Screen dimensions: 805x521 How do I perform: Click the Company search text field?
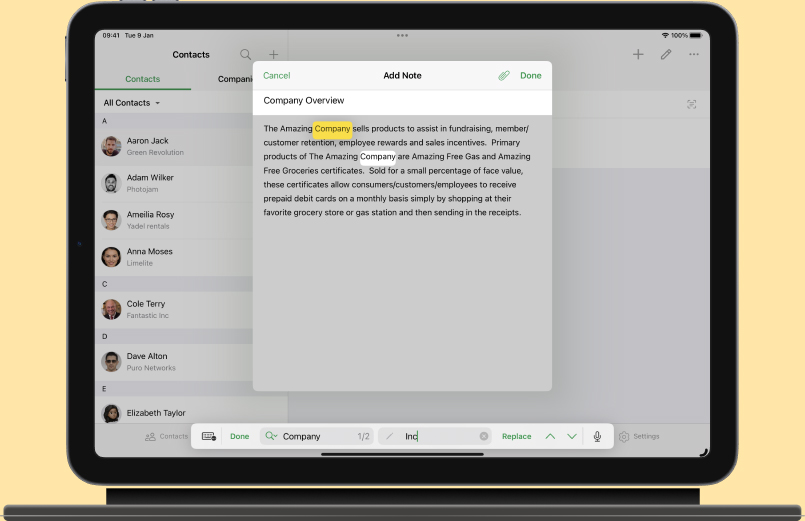point(315,437)
